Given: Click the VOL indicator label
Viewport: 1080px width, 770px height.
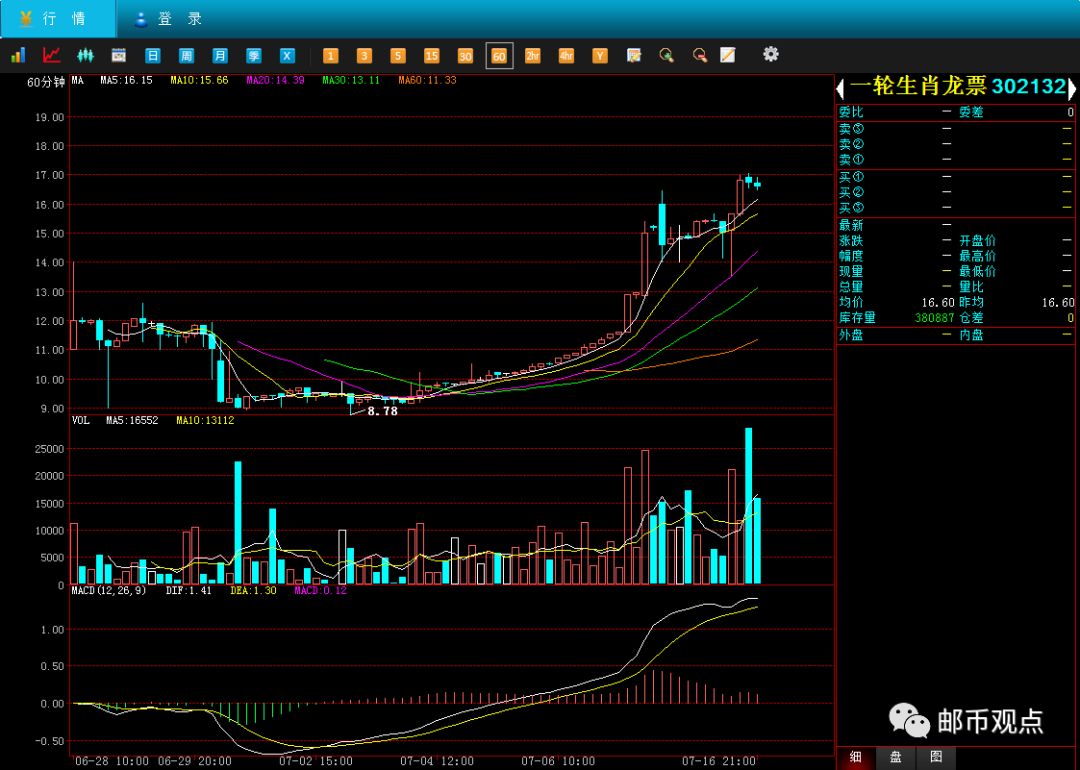Looking at the screenshot, I should pyautogui.click(x=81, y=420).
